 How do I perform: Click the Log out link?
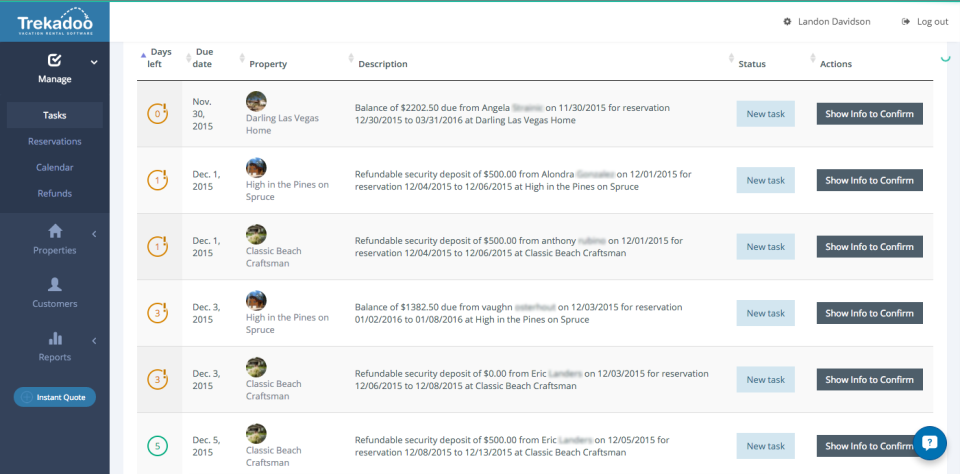pos(932,21)
